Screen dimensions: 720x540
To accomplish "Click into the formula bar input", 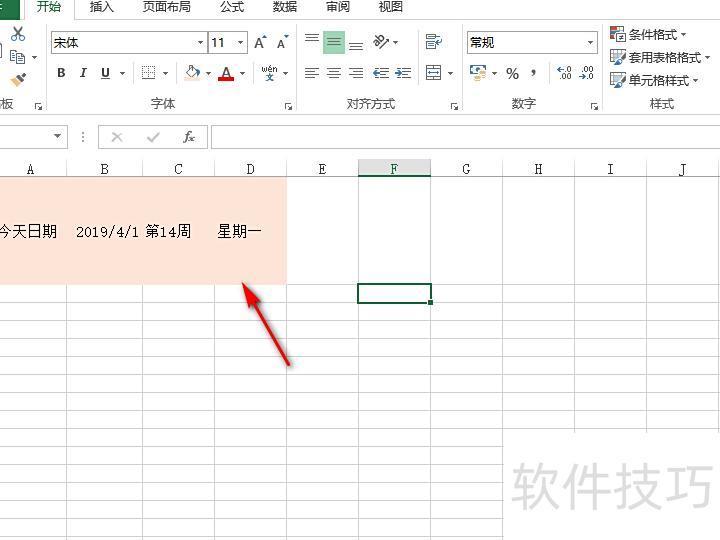I will tap(465, 137).
